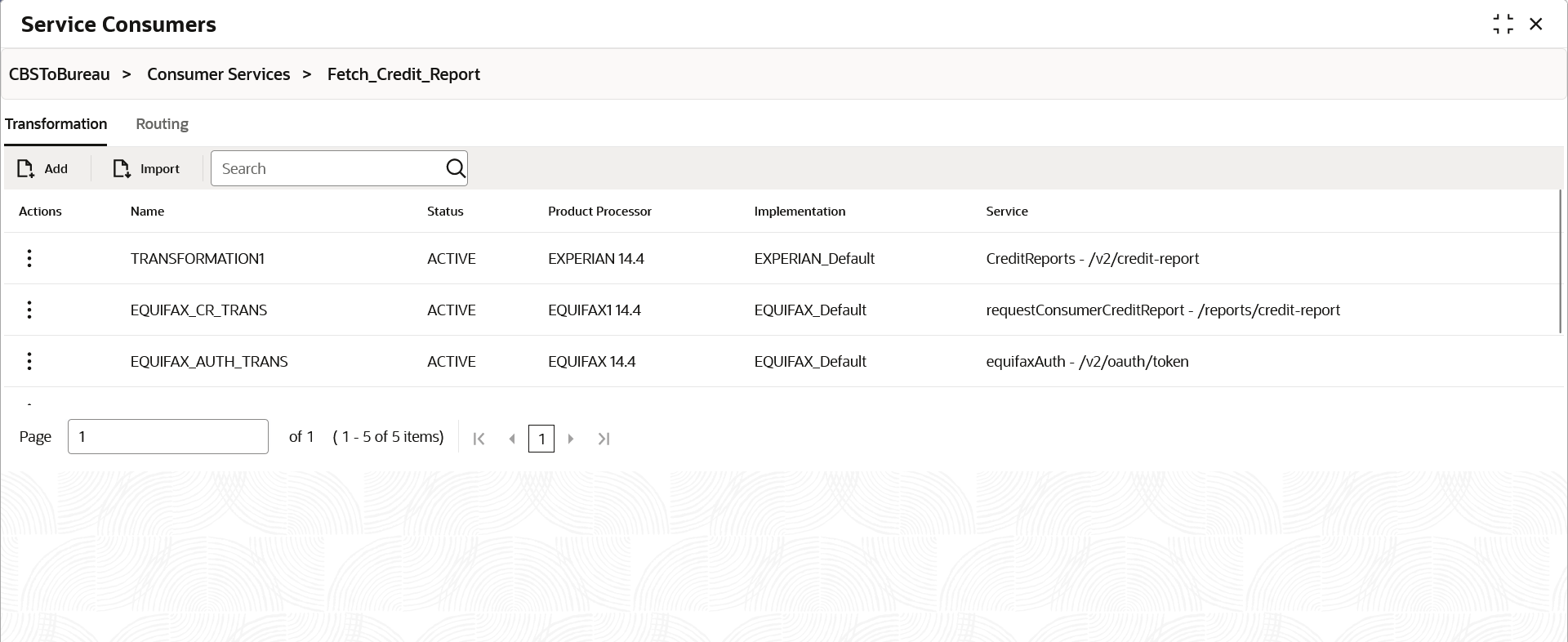Viewport: 1568px width, 642px height.
Task: Sort by Name column header
Action: pos(147,212)
